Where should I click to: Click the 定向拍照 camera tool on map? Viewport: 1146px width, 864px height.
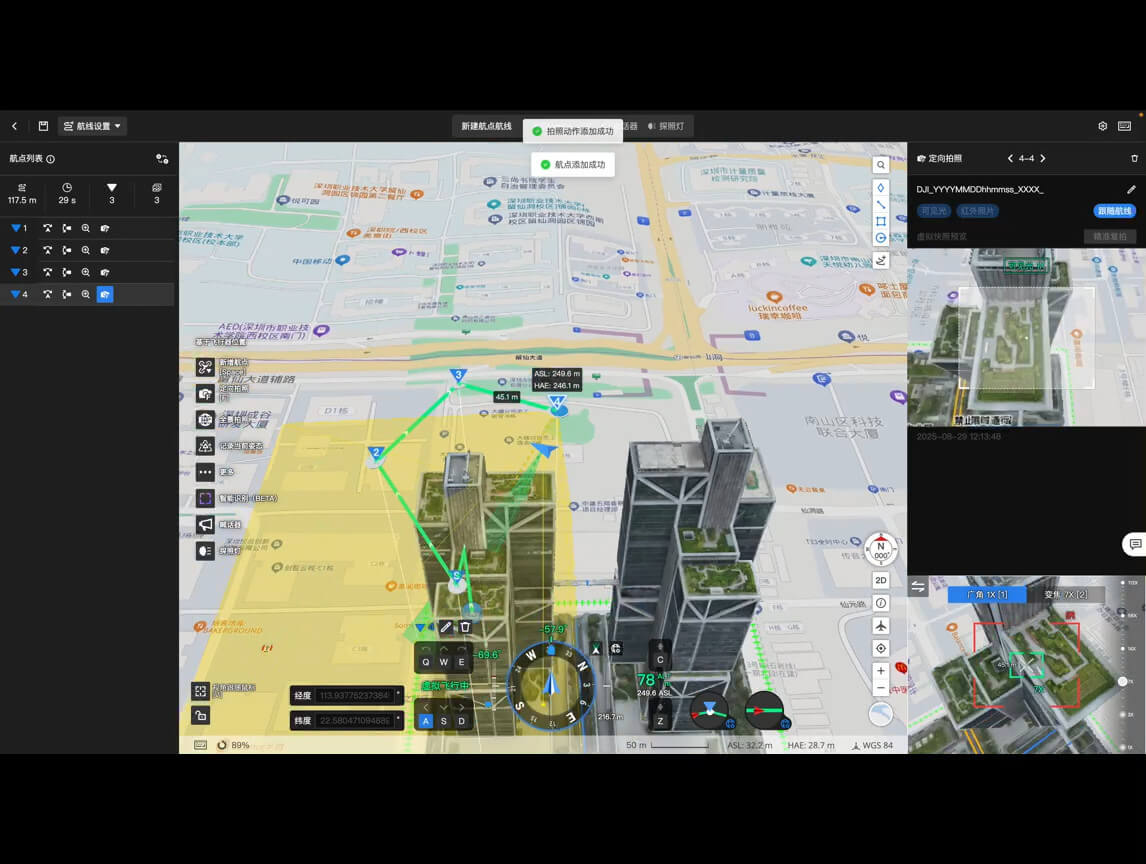point(205,393)
